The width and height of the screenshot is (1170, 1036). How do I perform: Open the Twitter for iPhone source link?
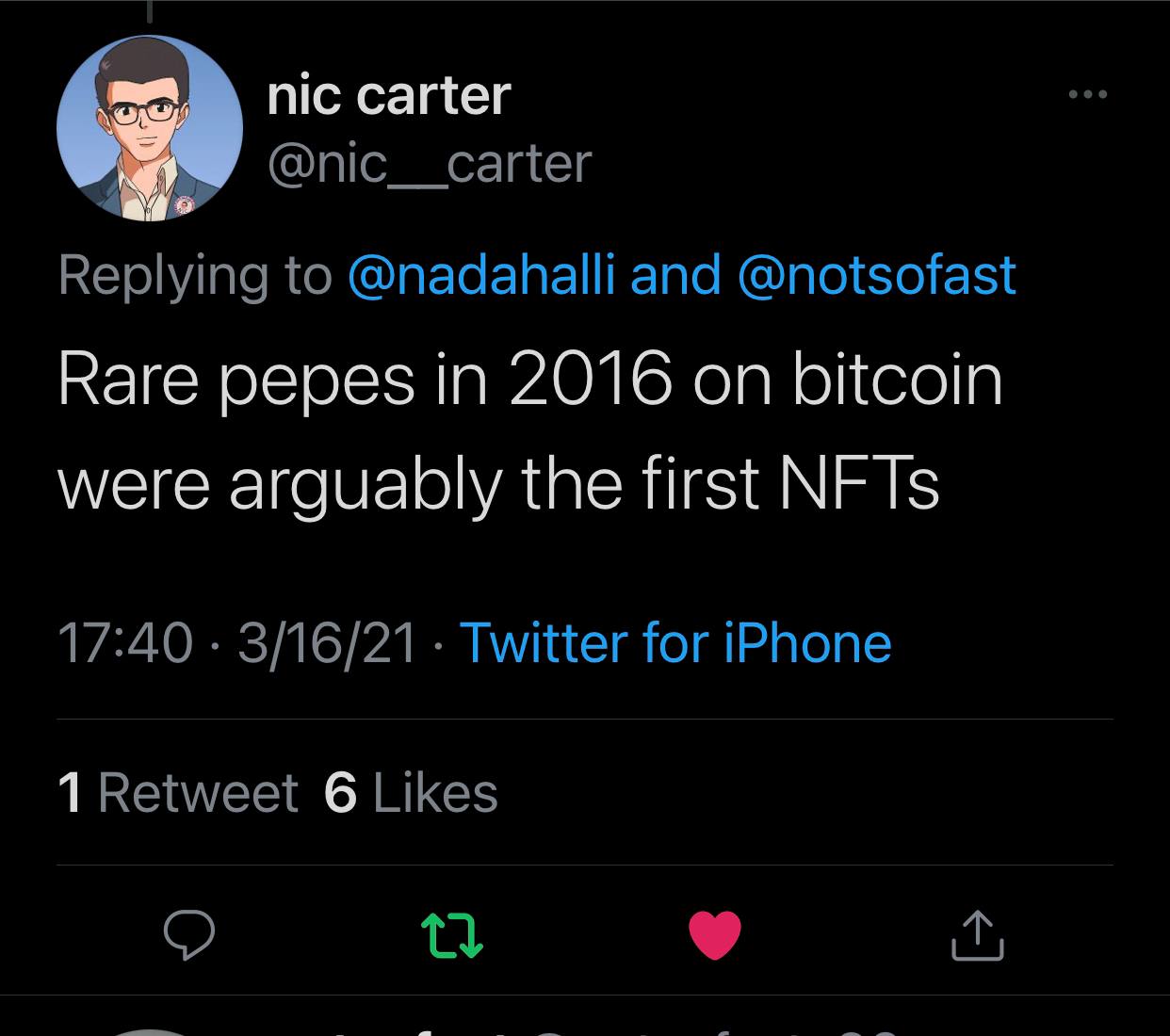coord(675,643)
